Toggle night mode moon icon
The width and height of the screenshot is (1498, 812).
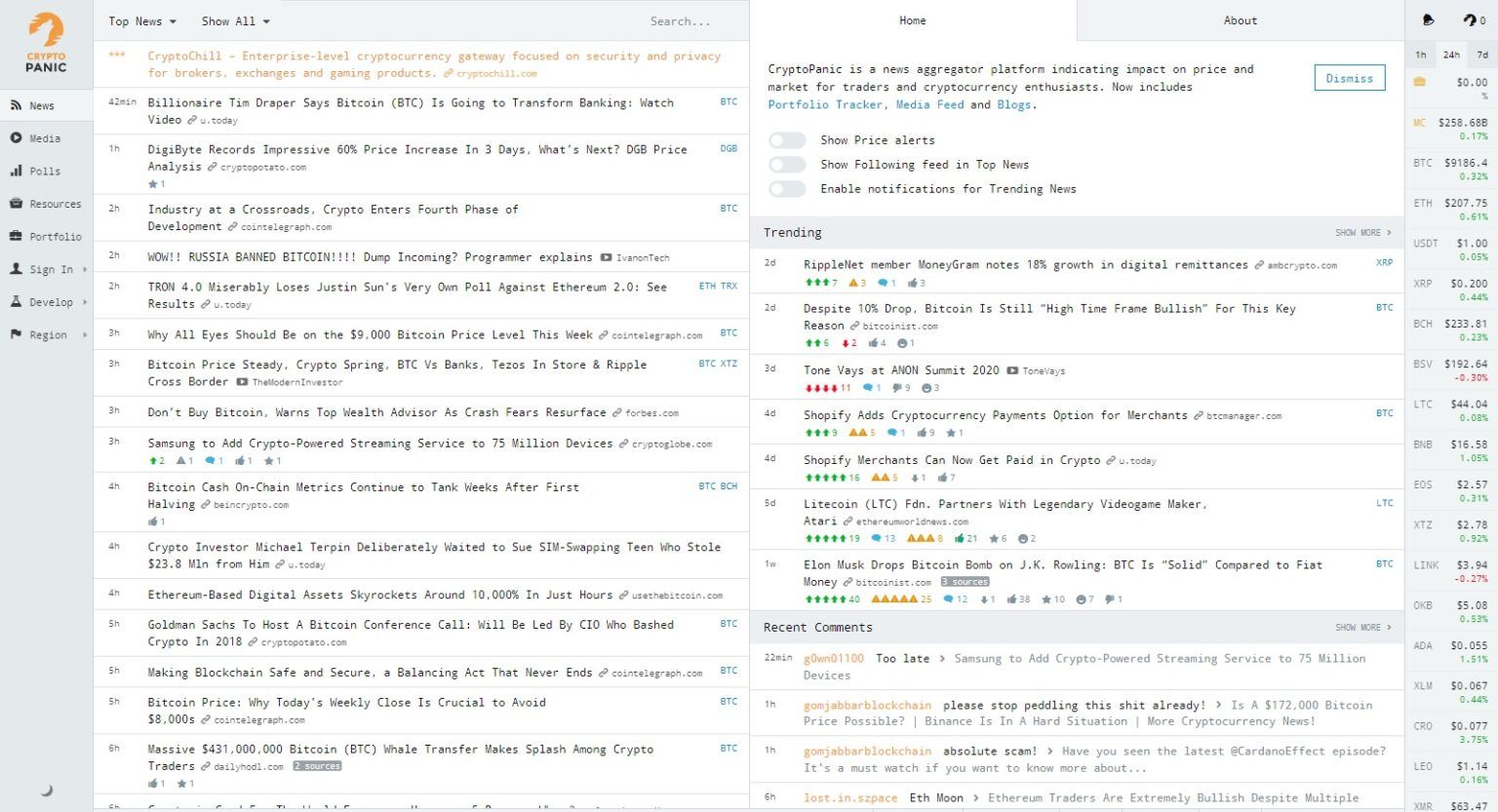(46, 791)
